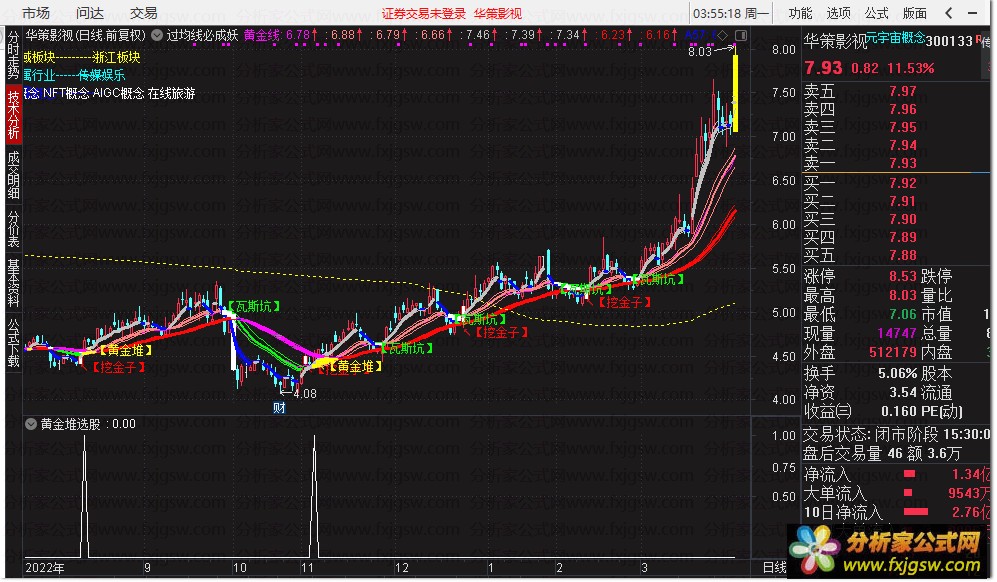Select 卖四 price 7.96
The width and height of the screenshot is (997, 582).
pos(903,109)
